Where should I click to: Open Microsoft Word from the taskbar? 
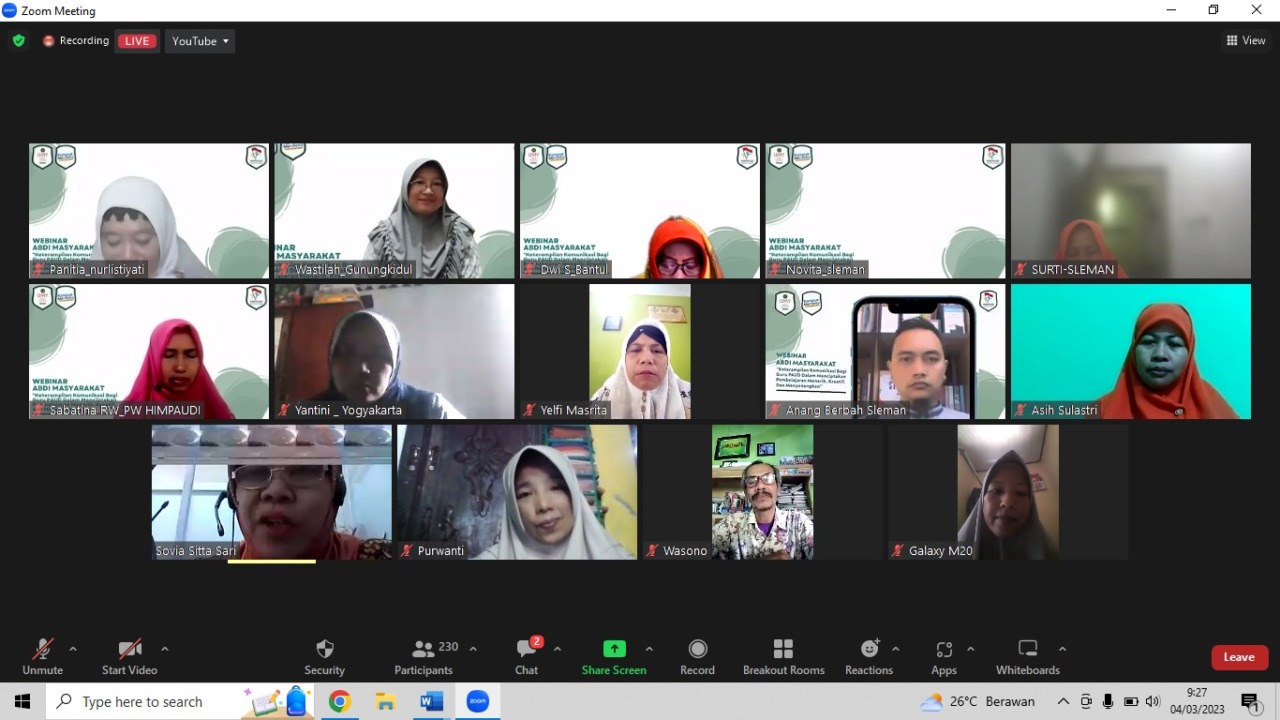pos(431,702)
